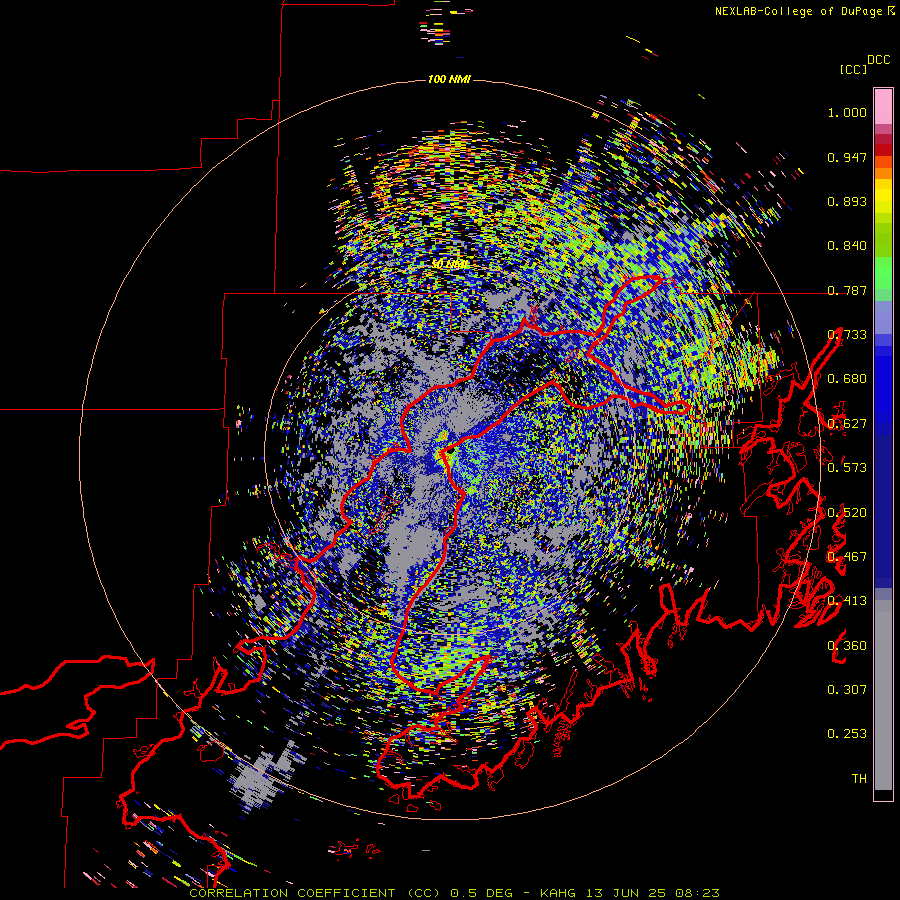Click the 100 NMI range ring label
The width and height of the screenshot is (900, 900).
[449, 79]
